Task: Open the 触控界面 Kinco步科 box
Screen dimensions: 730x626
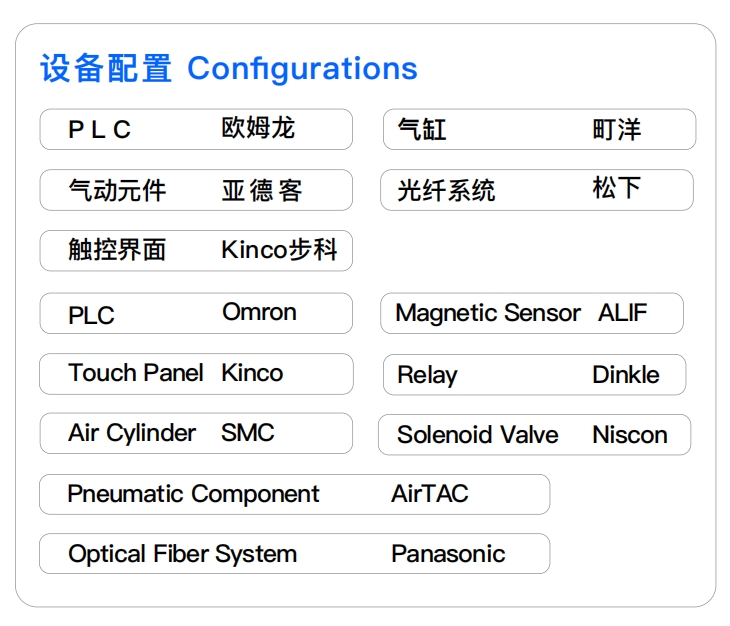Action: pyautogui.click(x=196, y=250)
